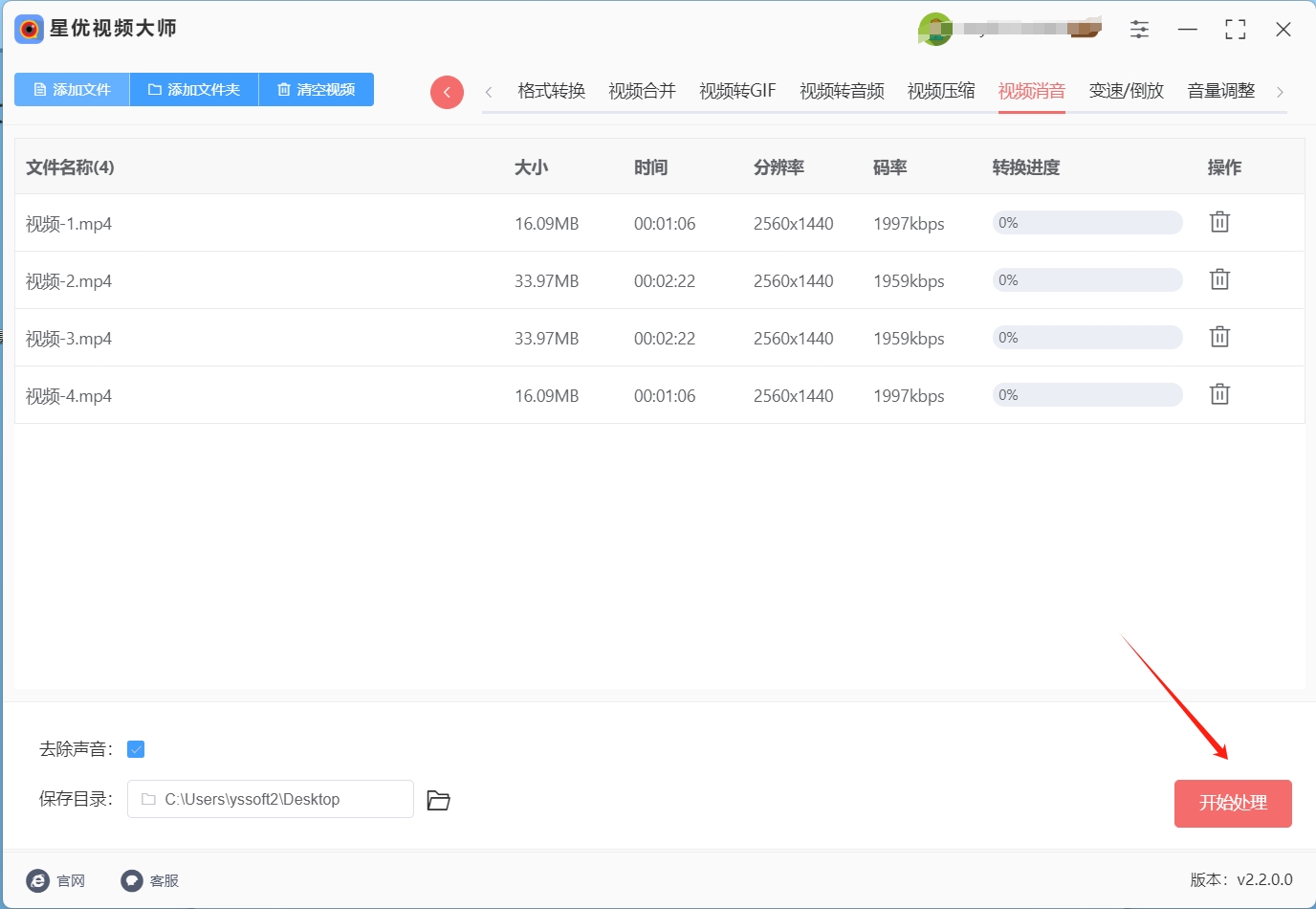
Task: Click the progress bar of 视频-1.mp4
Action: click(x=1087, y=223)
